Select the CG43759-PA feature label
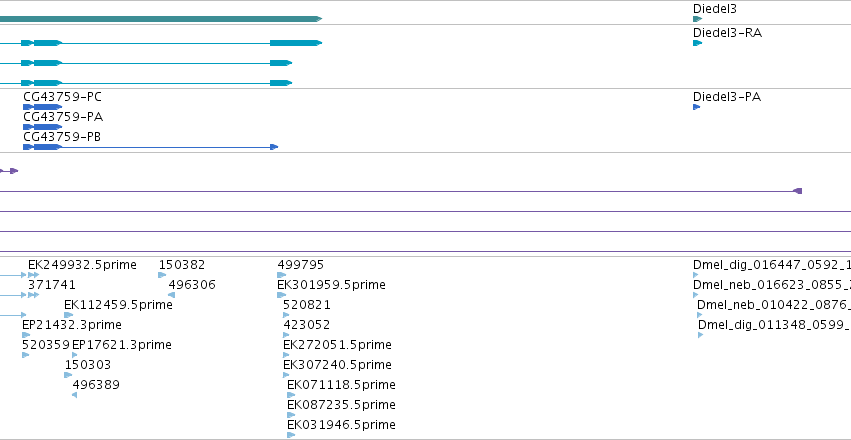The image size is (851, 440). click(x=62, y=117)
